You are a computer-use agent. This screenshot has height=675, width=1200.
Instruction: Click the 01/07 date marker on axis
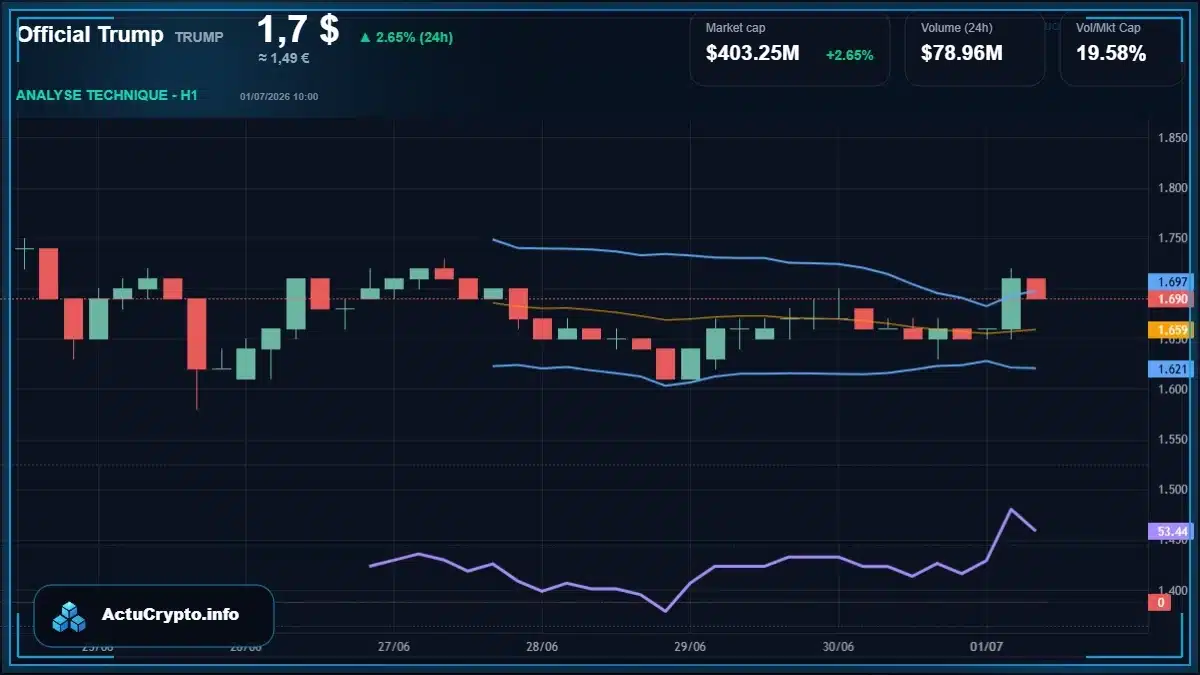click(x=986, y=646)
